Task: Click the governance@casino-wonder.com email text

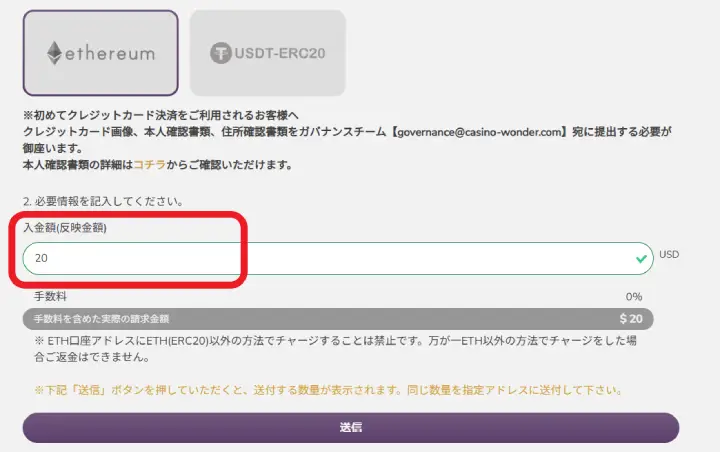Action: tap(479, 132)
